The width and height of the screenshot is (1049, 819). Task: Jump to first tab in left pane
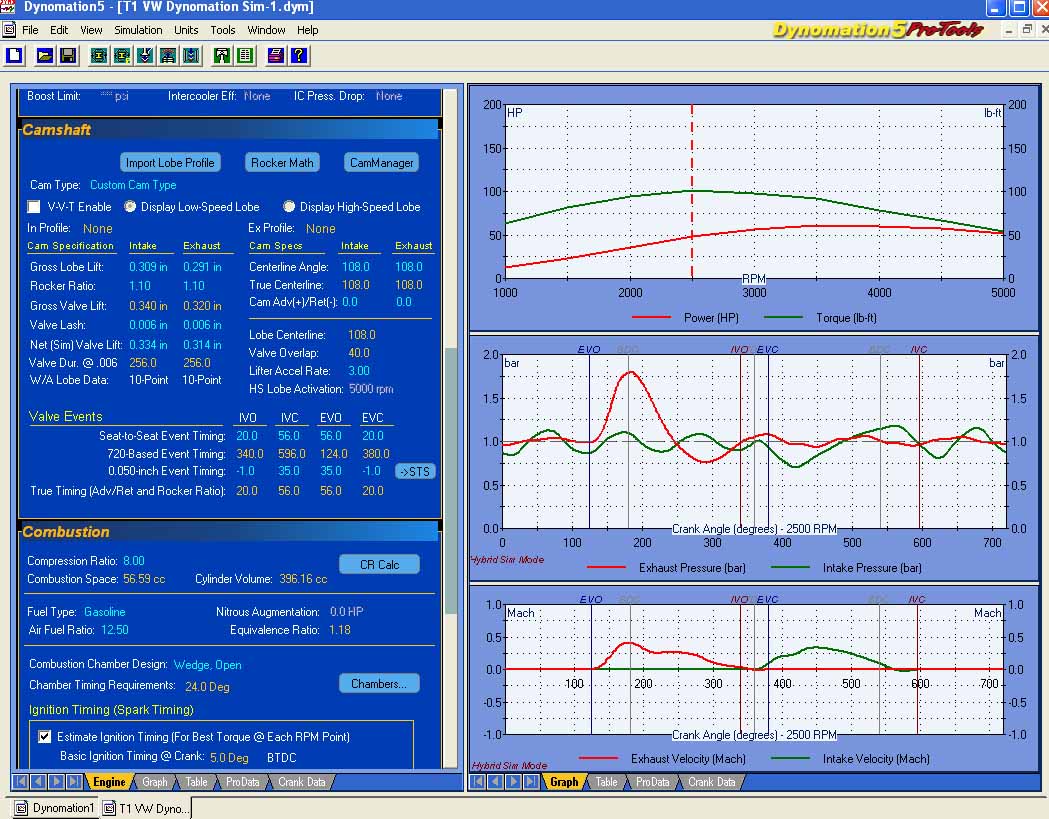coord(21,781)
